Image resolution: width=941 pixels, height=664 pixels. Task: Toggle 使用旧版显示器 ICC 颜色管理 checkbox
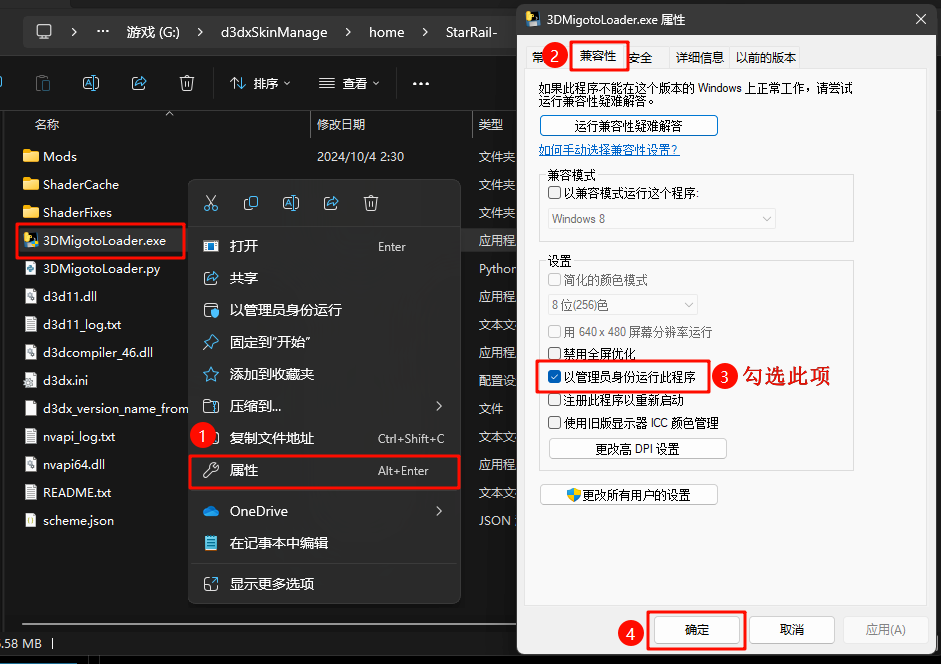click(x=555, y=423)
